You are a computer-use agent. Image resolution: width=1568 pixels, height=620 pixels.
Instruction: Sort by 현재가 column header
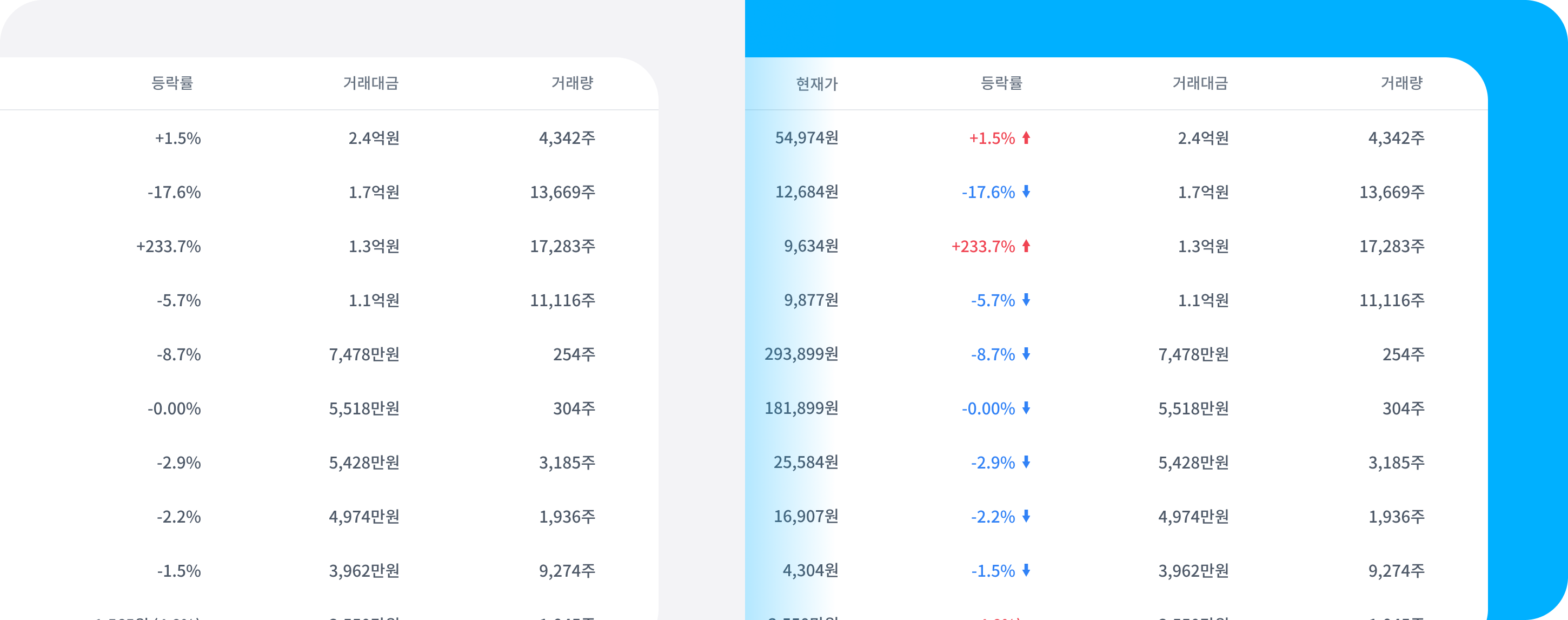coord(817,83)
